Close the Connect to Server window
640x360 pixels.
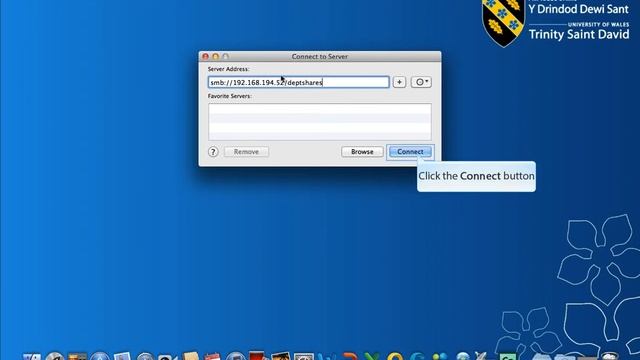click(206, 56)
